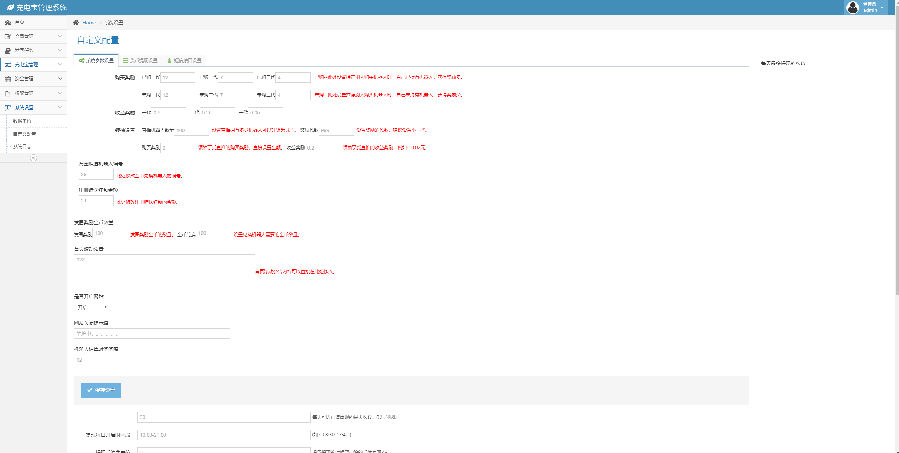Screen dimensions: 899x453
Task: Focus the first input field in the top row
Action: (x=178, y=77)
